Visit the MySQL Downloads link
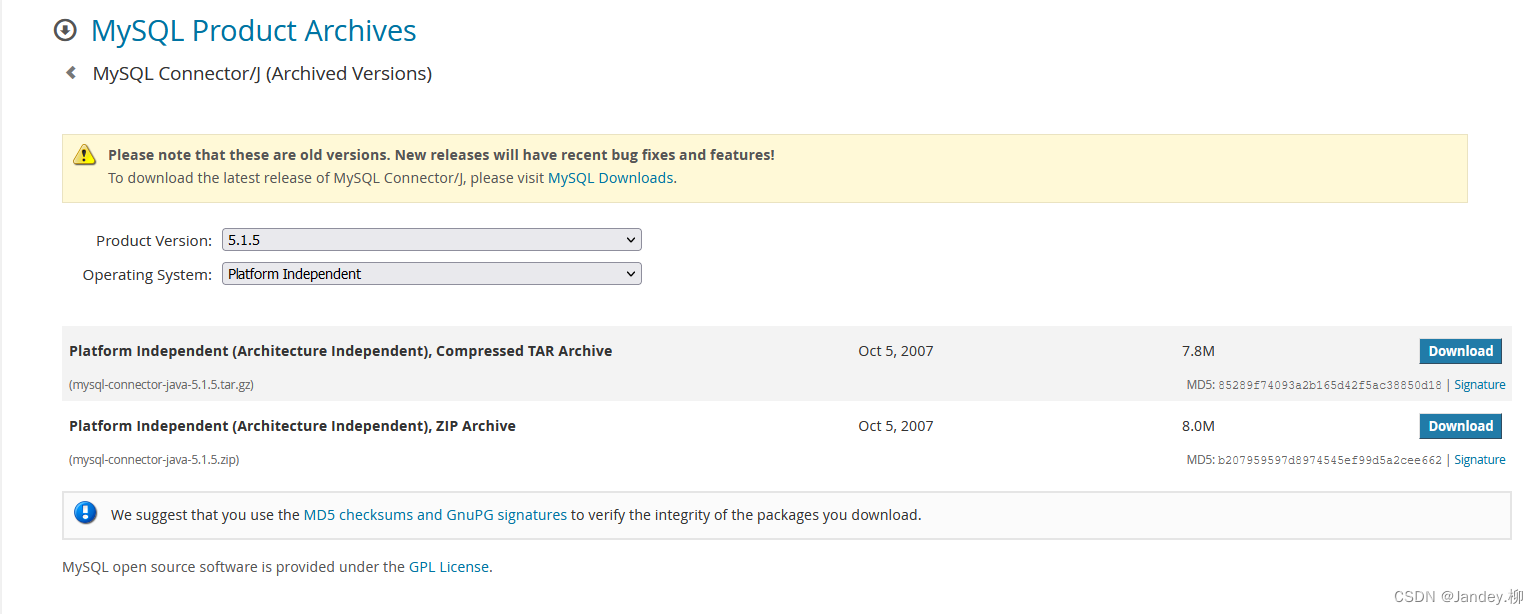The height and width of the screenshot is (614, 1538). pos(610,178)
